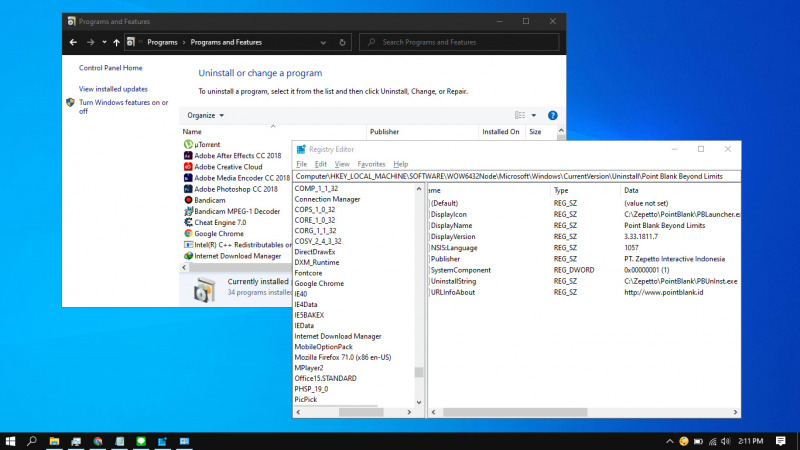Image resolution: width=800 pixels, height=450 pixels.
Task: Click Adobe Photoshop CC 2018 icon
Action: 188,189
